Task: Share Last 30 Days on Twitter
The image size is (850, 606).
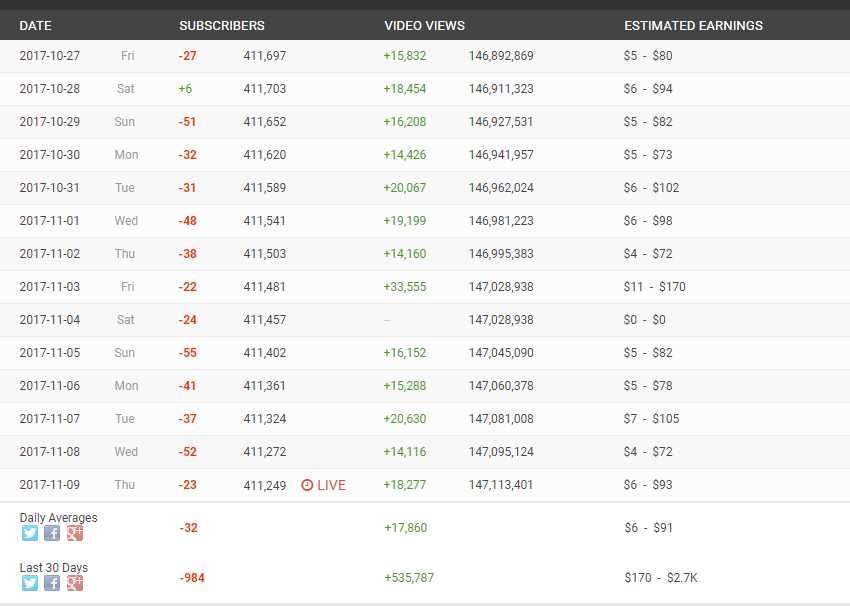Action: tap(30, 583)
